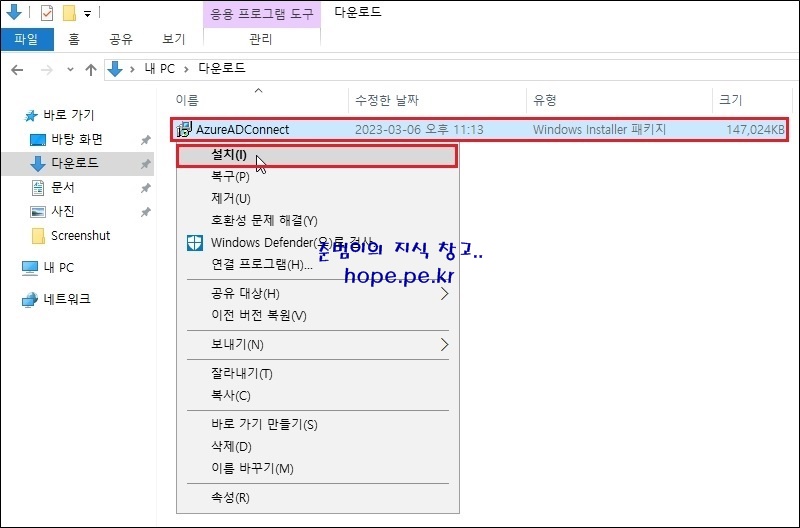Switch to the 공유 ribbon tab
This screenshot has width=800, height=528.
121,39
